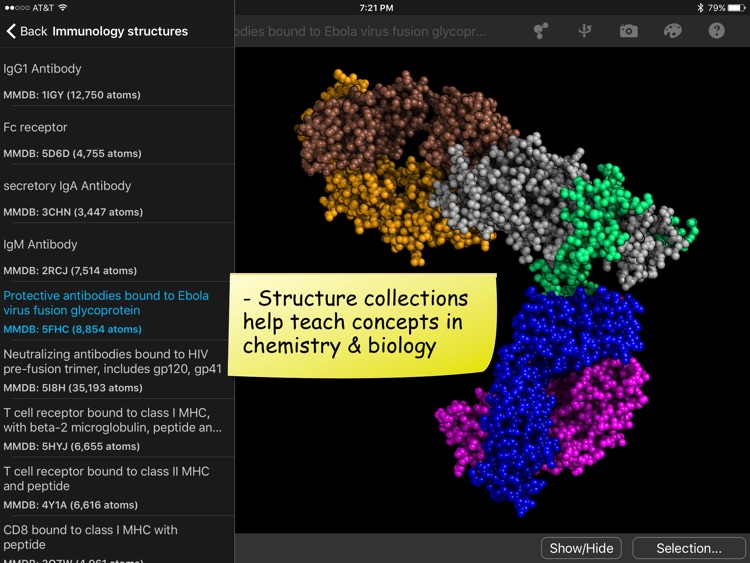Tap MMDB: 5I8H (35,193 atoms) label
Screen dimensions: 750x563
click(73, 388)
